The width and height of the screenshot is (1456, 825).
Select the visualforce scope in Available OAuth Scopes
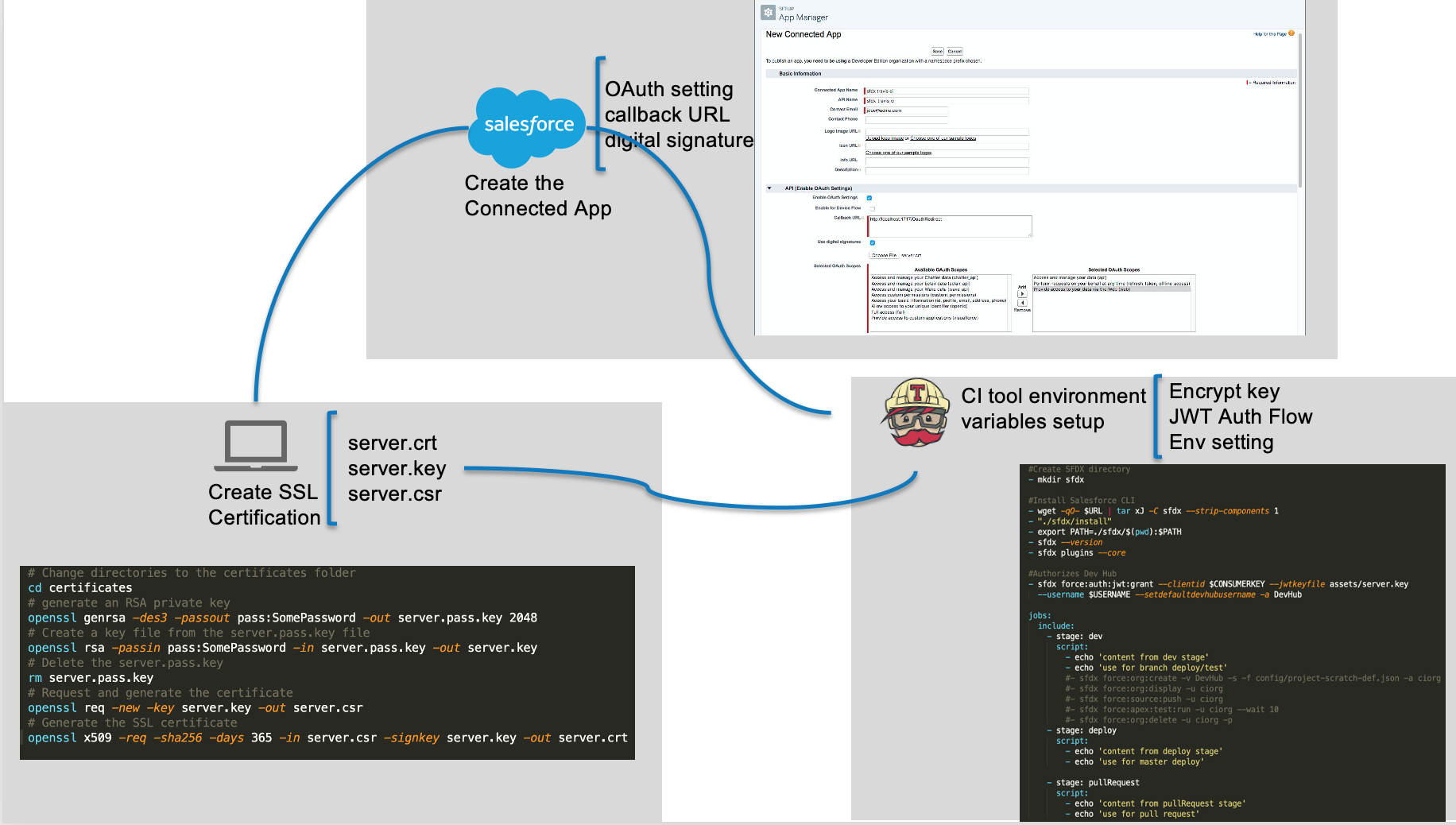[x=924, y=318]
